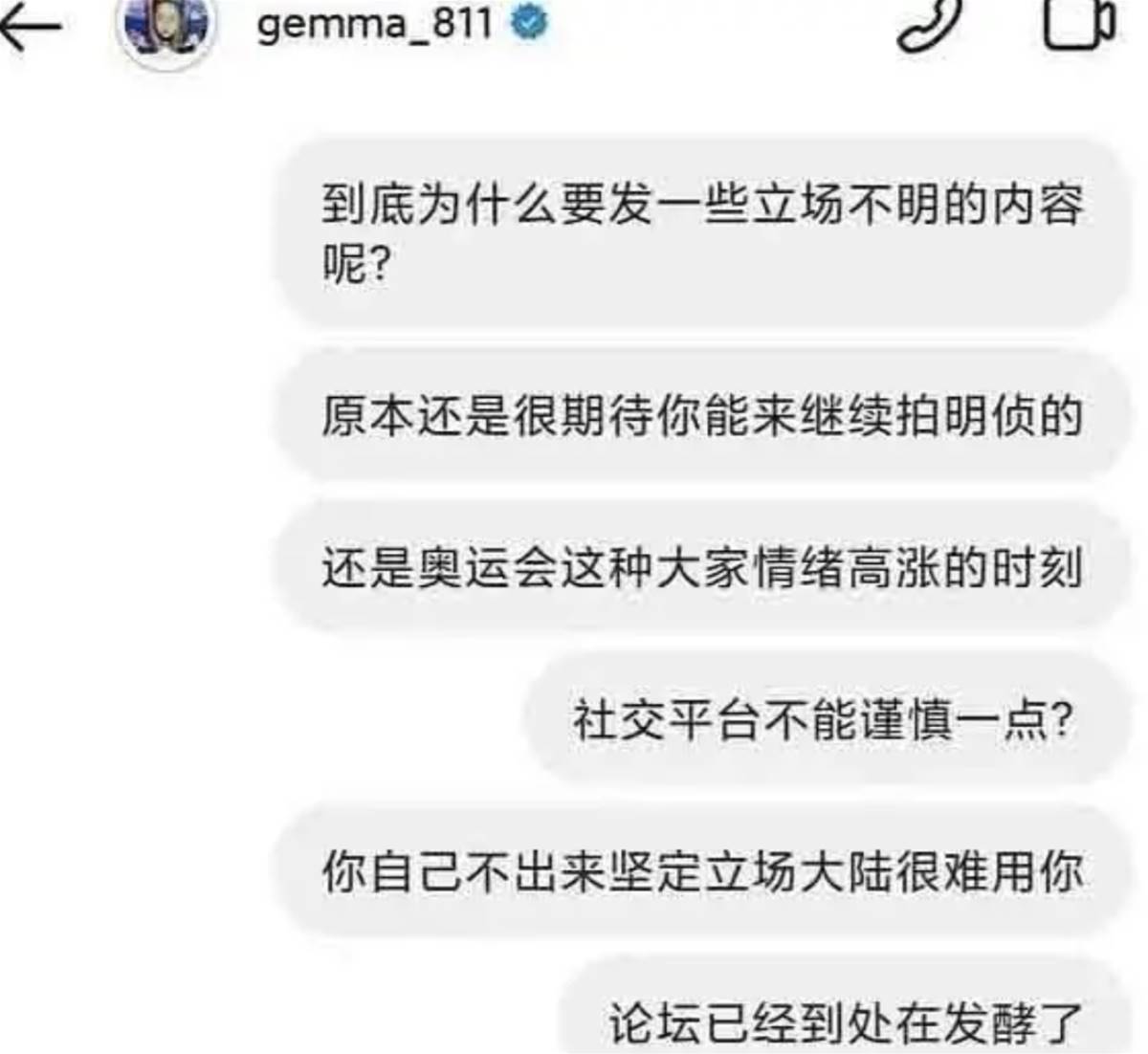Click the word 社交平台 in the fourth message
1148x1054 pixels.
click(667, 720)
